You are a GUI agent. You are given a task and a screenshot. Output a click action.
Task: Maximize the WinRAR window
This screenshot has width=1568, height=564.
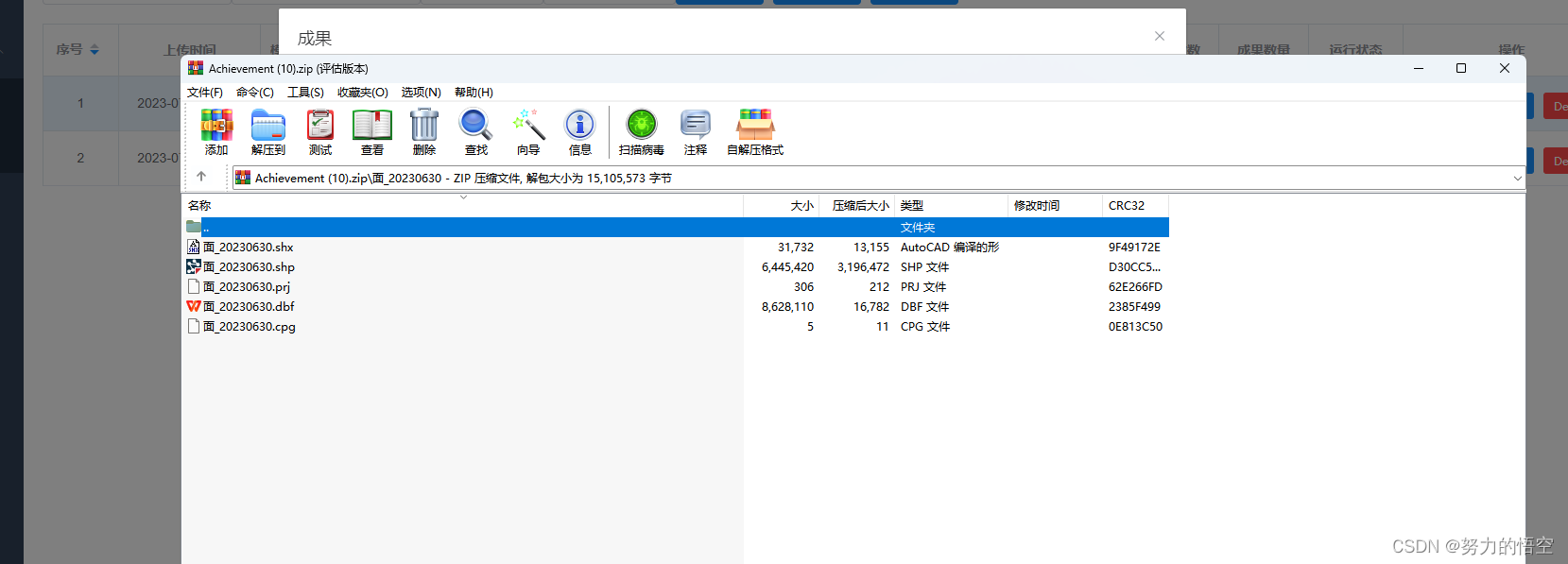[1461, 68]
